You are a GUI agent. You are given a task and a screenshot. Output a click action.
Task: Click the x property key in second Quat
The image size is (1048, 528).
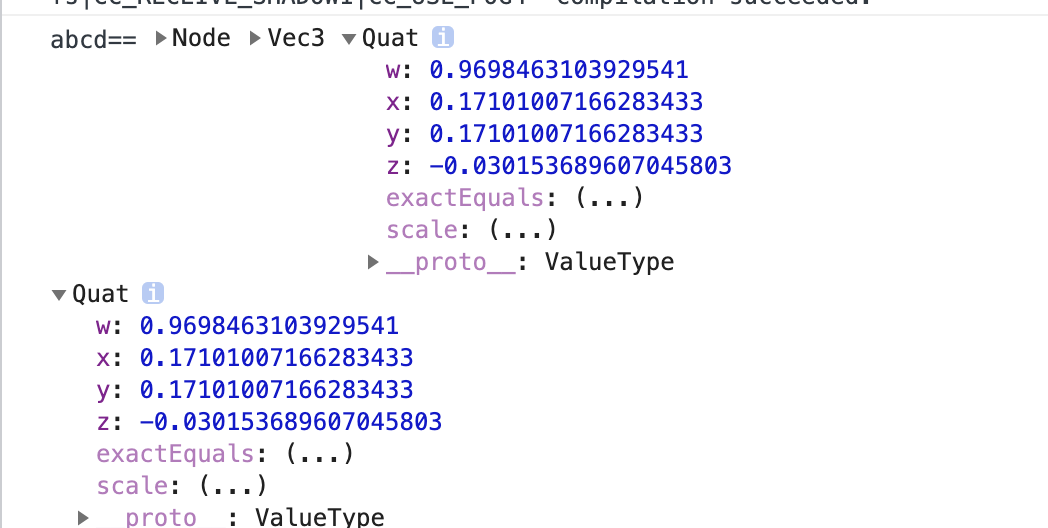pos(105,358)
